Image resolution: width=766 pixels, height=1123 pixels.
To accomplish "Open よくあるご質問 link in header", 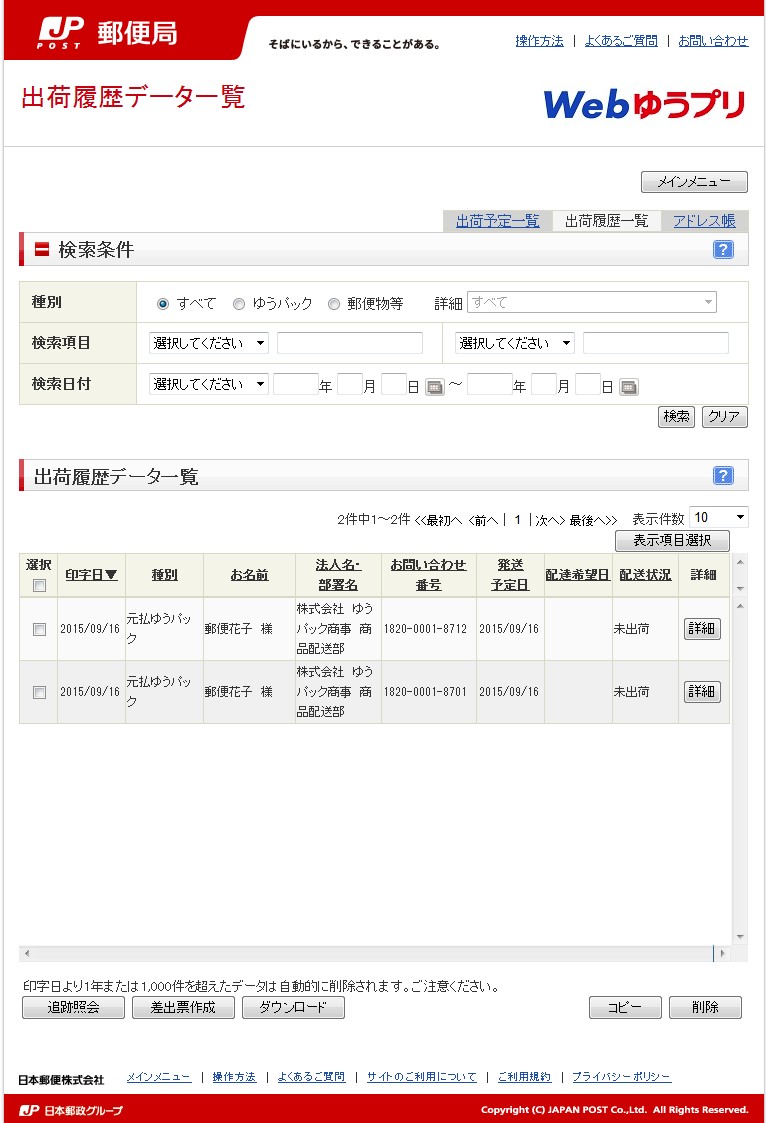I will pos(621,41).
